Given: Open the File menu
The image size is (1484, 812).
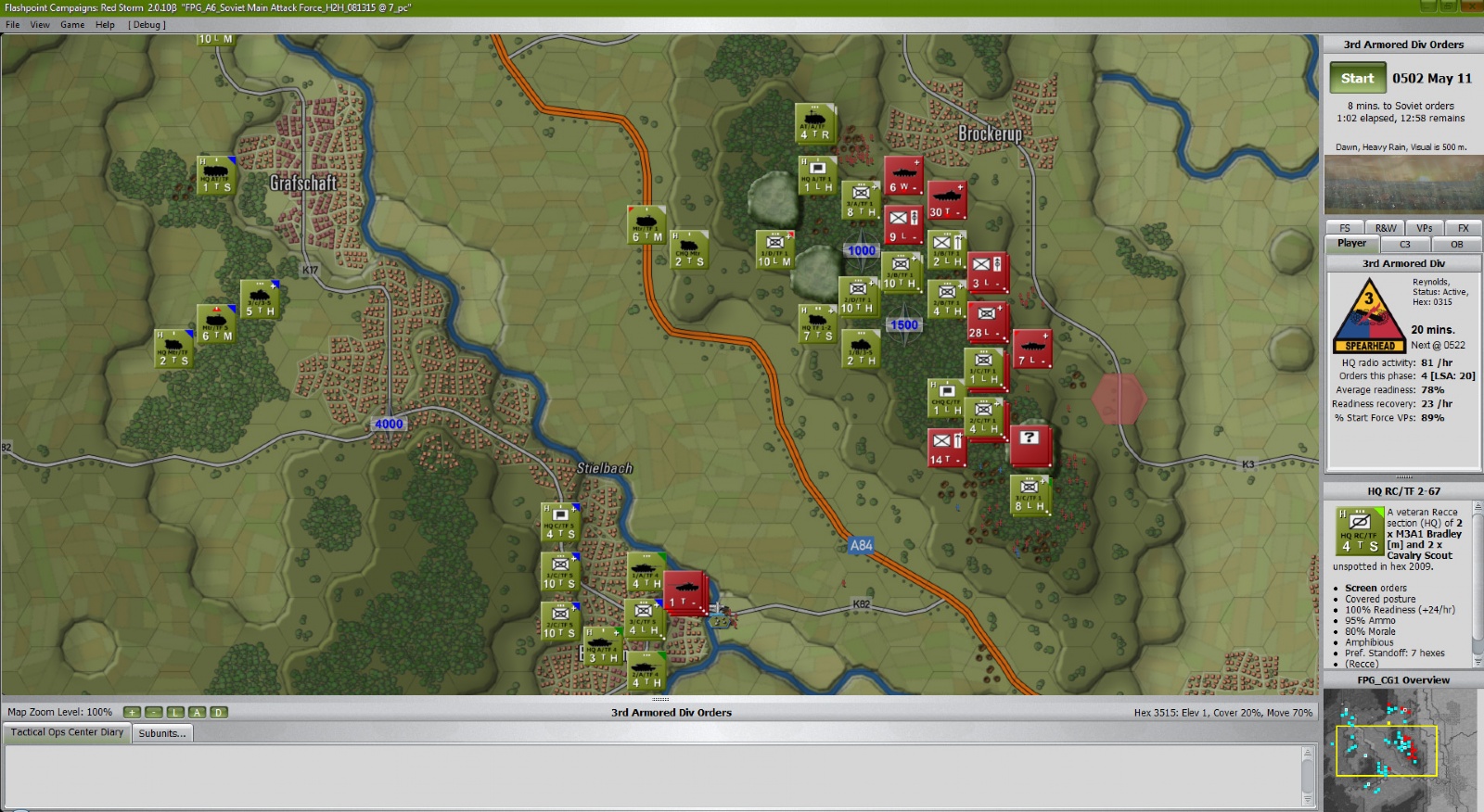Looking at the screenshot, I should pos(13,25).
